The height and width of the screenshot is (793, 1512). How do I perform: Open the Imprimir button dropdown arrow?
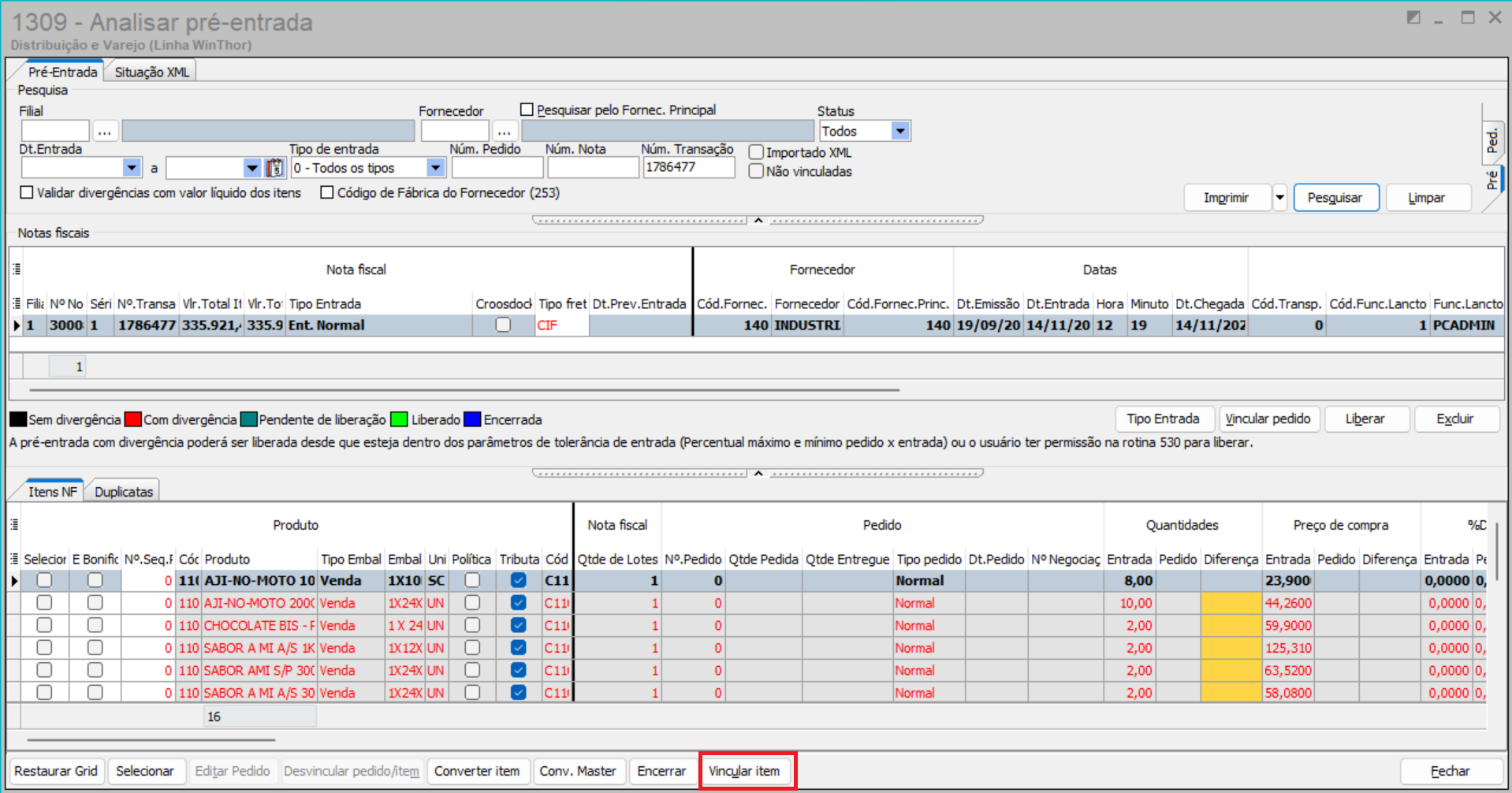click(x=1279, y=198)
